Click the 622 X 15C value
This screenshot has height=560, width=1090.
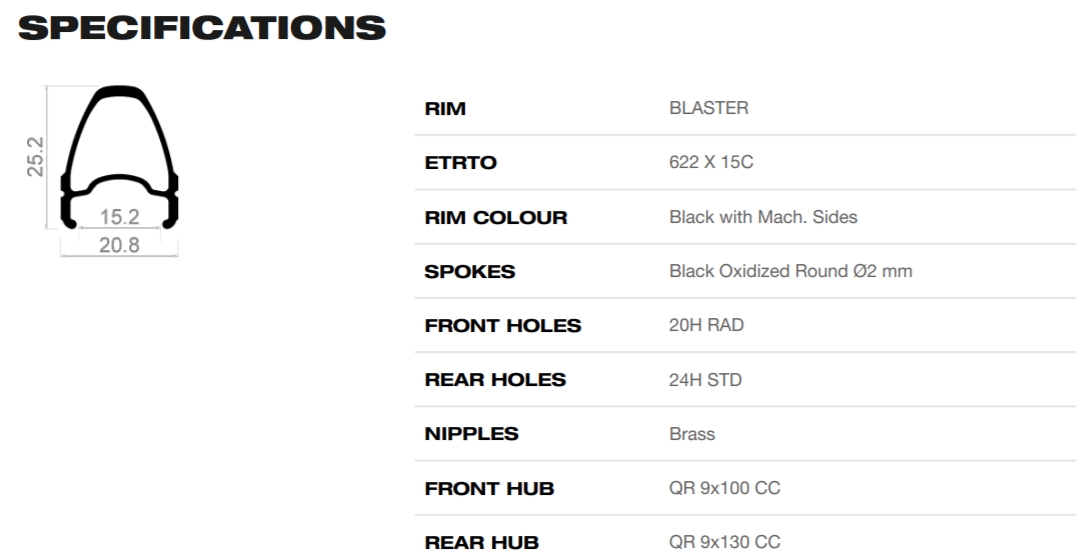(x=711, y=163)
